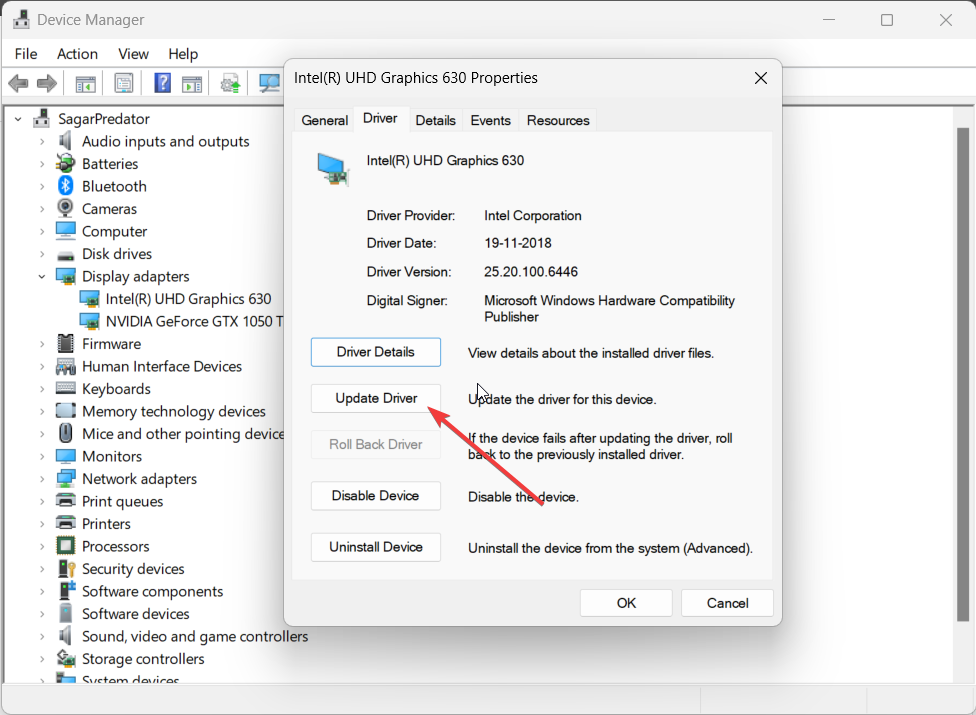The image size is (976, 715).
Task: Expand the Network adapters category
Action: (x=42, y=479)
